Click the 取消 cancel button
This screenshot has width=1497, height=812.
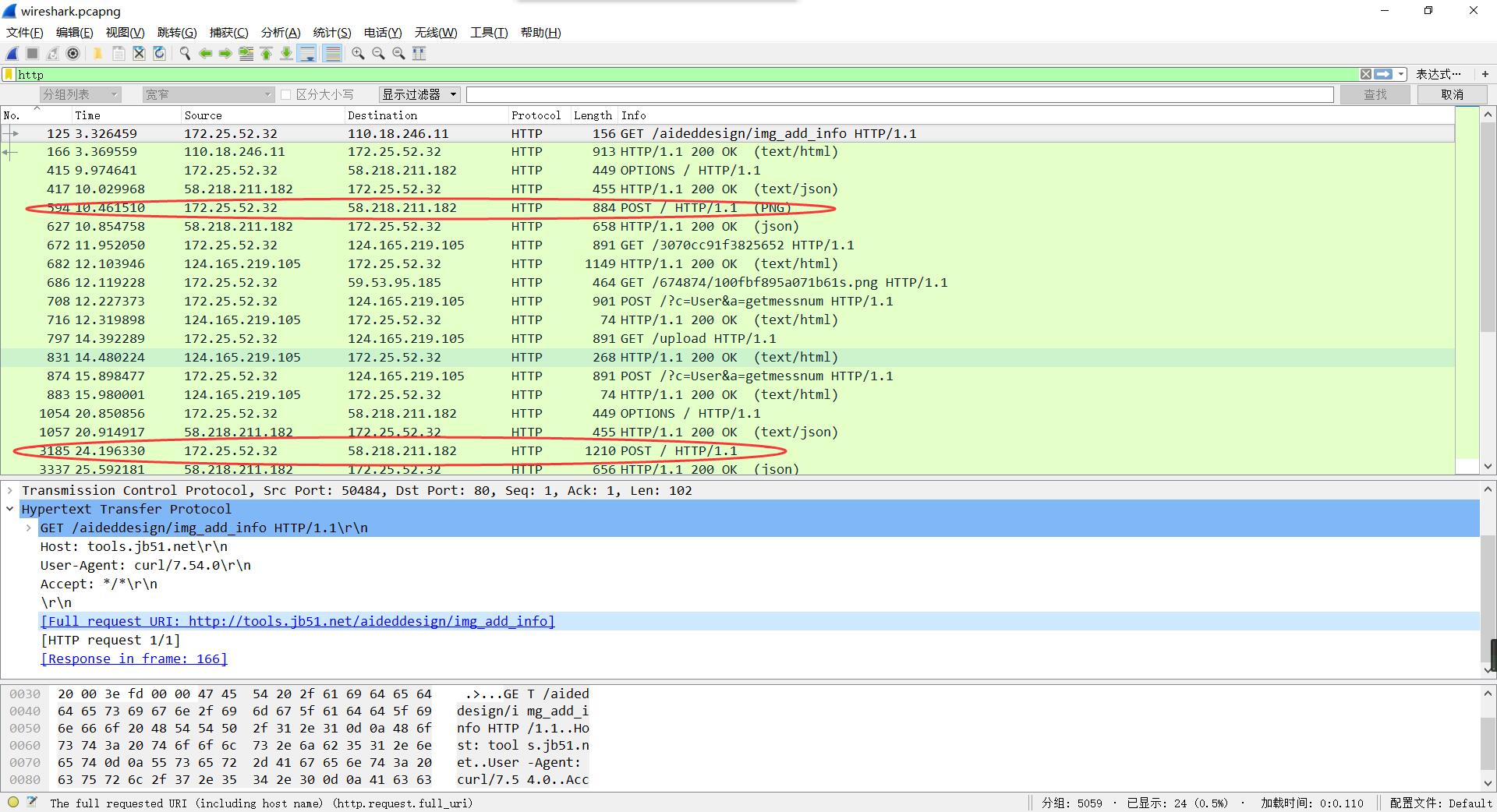[1452, 94]
